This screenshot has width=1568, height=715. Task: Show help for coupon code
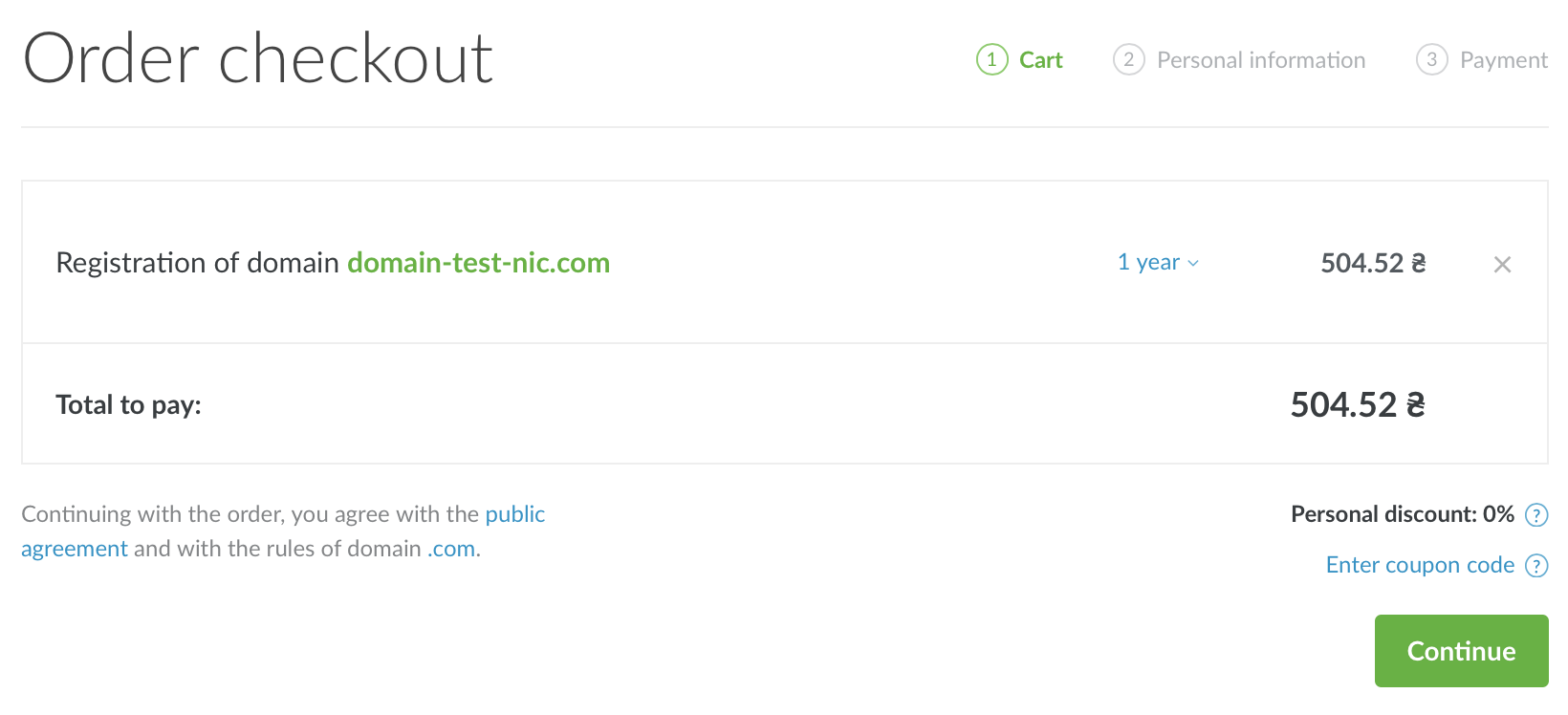[x=1535, y=566]
